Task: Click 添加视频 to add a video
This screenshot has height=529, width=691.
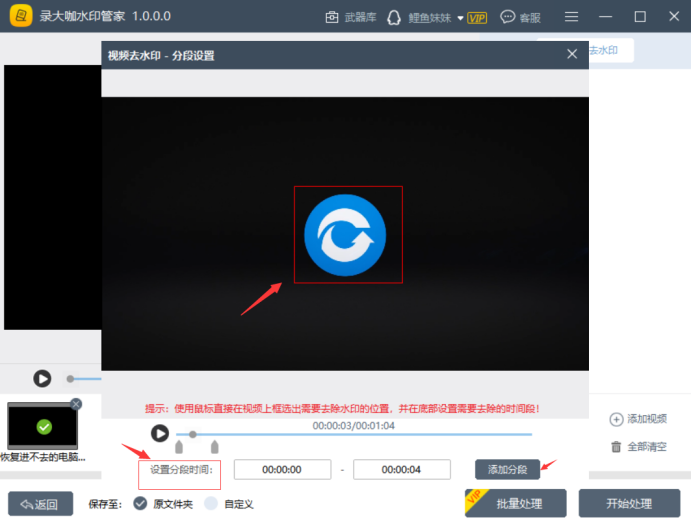Action: [638, 419]
